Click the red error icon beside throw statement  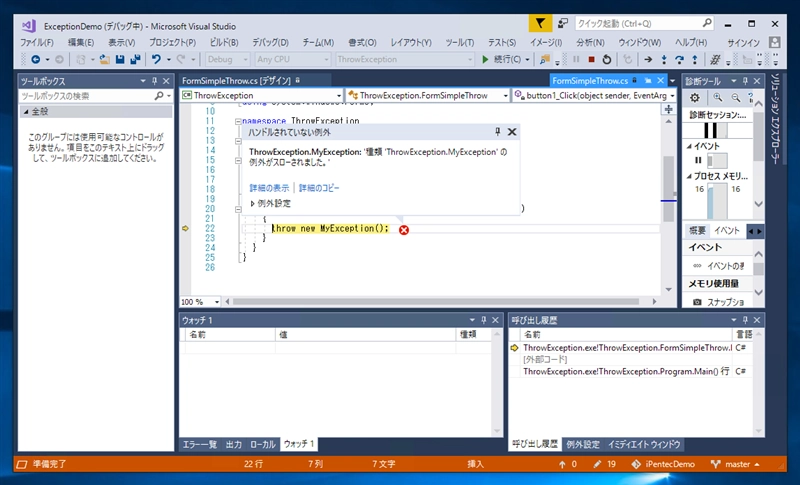404,230
